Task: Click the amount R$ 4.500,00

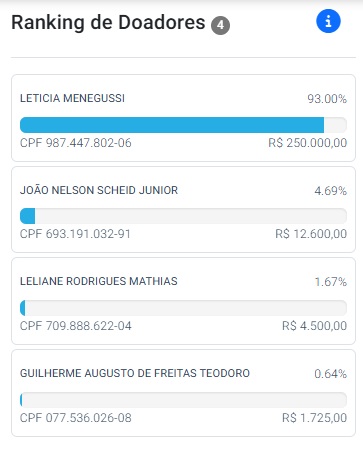Action: tap(314, 326)
